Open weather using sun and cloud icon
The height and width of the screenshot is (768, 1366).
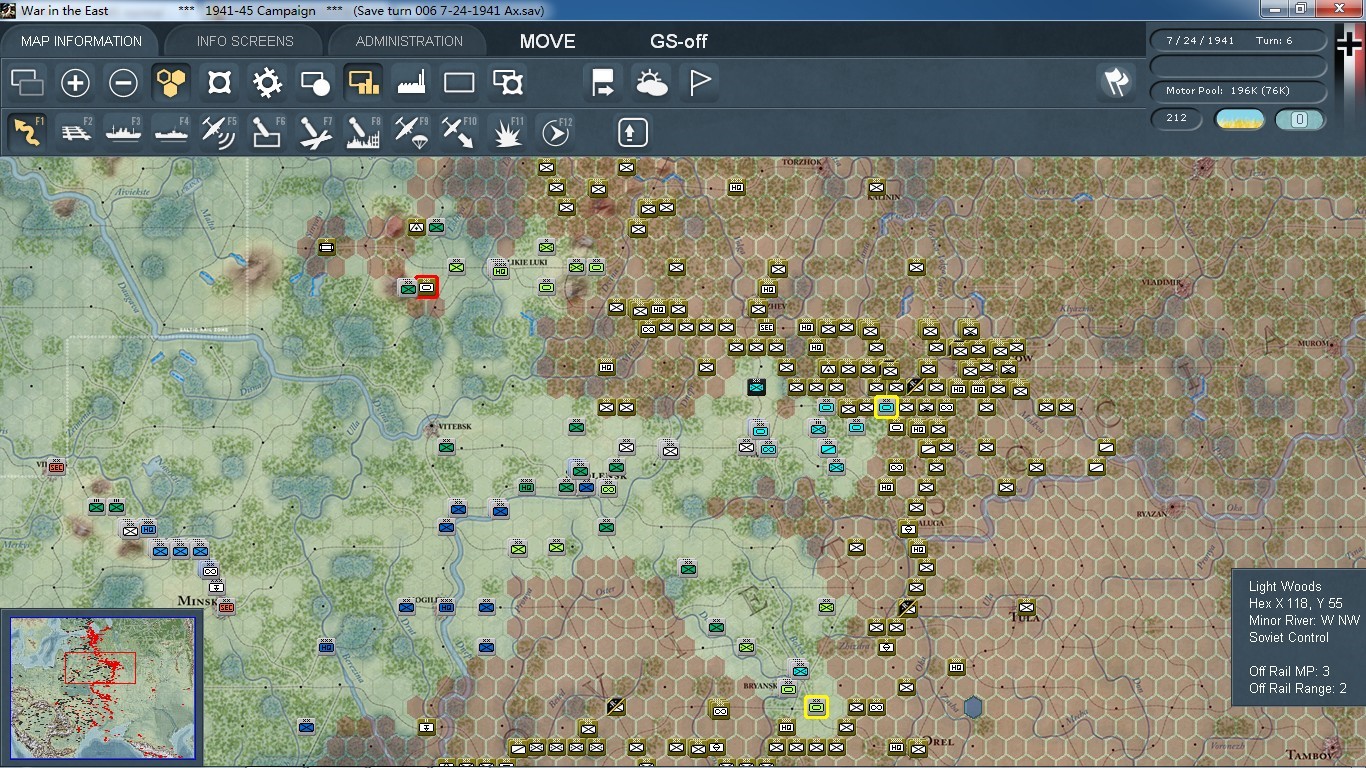pos(651,82)
